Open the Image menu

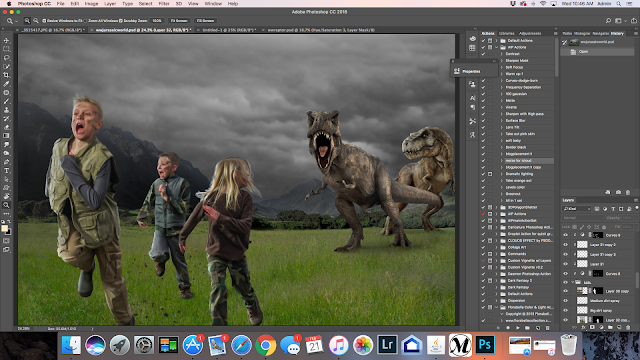pyautogui.click(x=91, y=4)
